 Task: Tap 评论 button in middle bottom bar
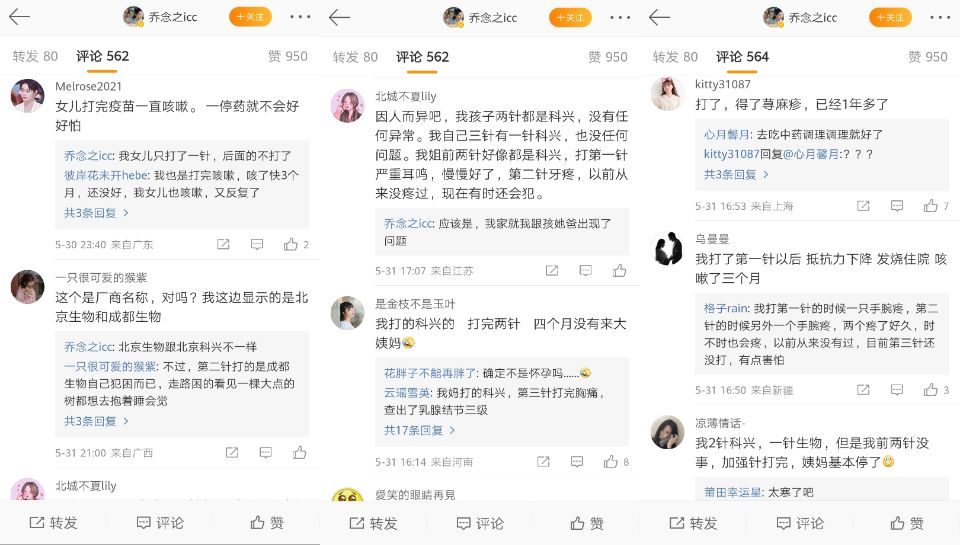tap(480, 523)
